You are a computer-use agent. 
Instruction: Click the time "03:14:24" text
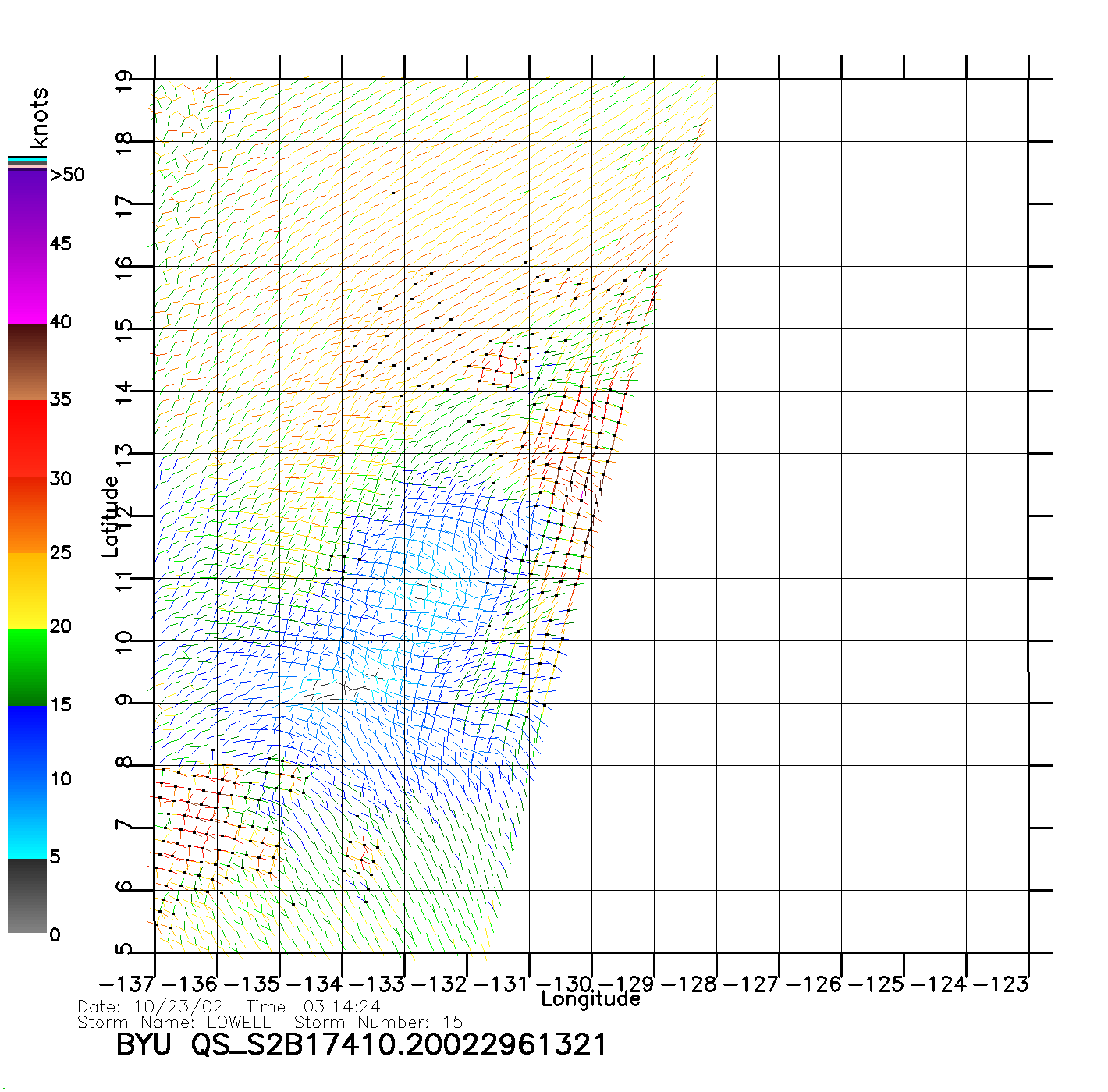(342, 1007)
